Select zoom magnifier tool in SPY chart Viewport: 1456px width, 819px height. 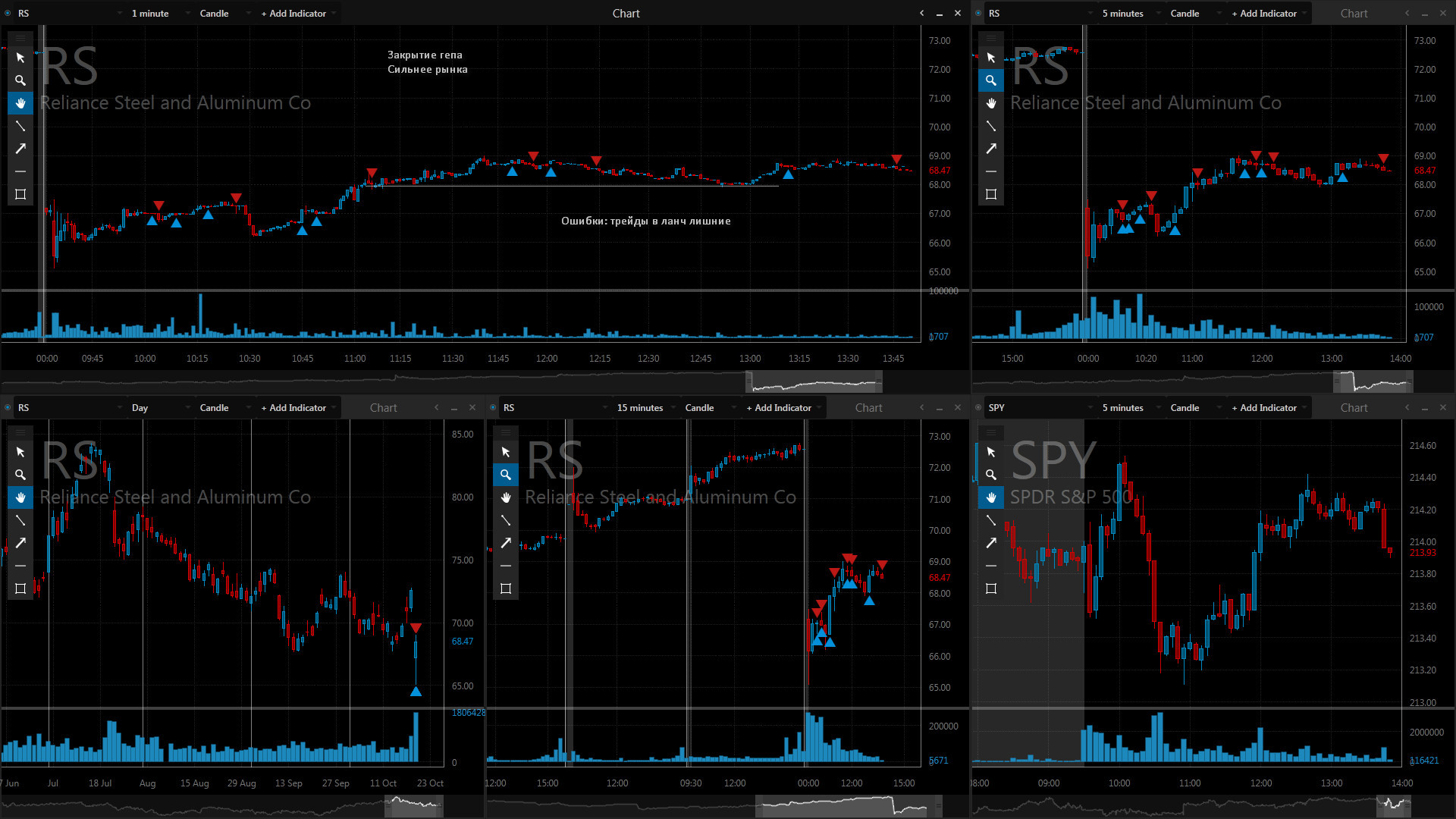pos(991,475)
